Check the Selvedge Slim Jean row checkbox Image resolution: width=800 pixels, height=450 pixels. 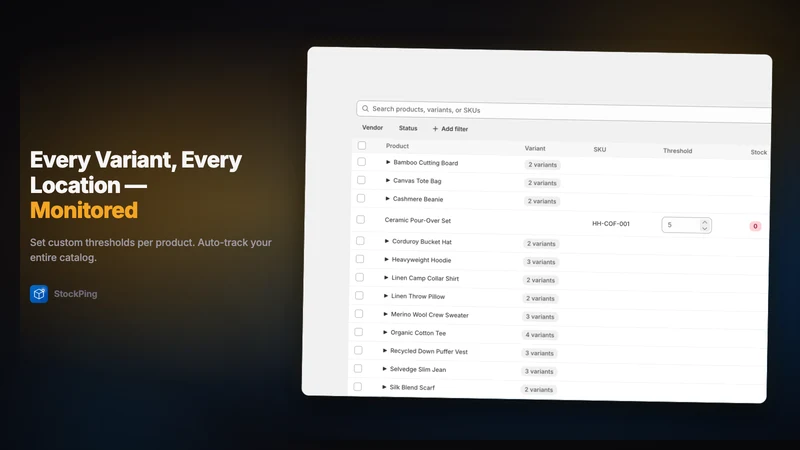click(358, 368)
